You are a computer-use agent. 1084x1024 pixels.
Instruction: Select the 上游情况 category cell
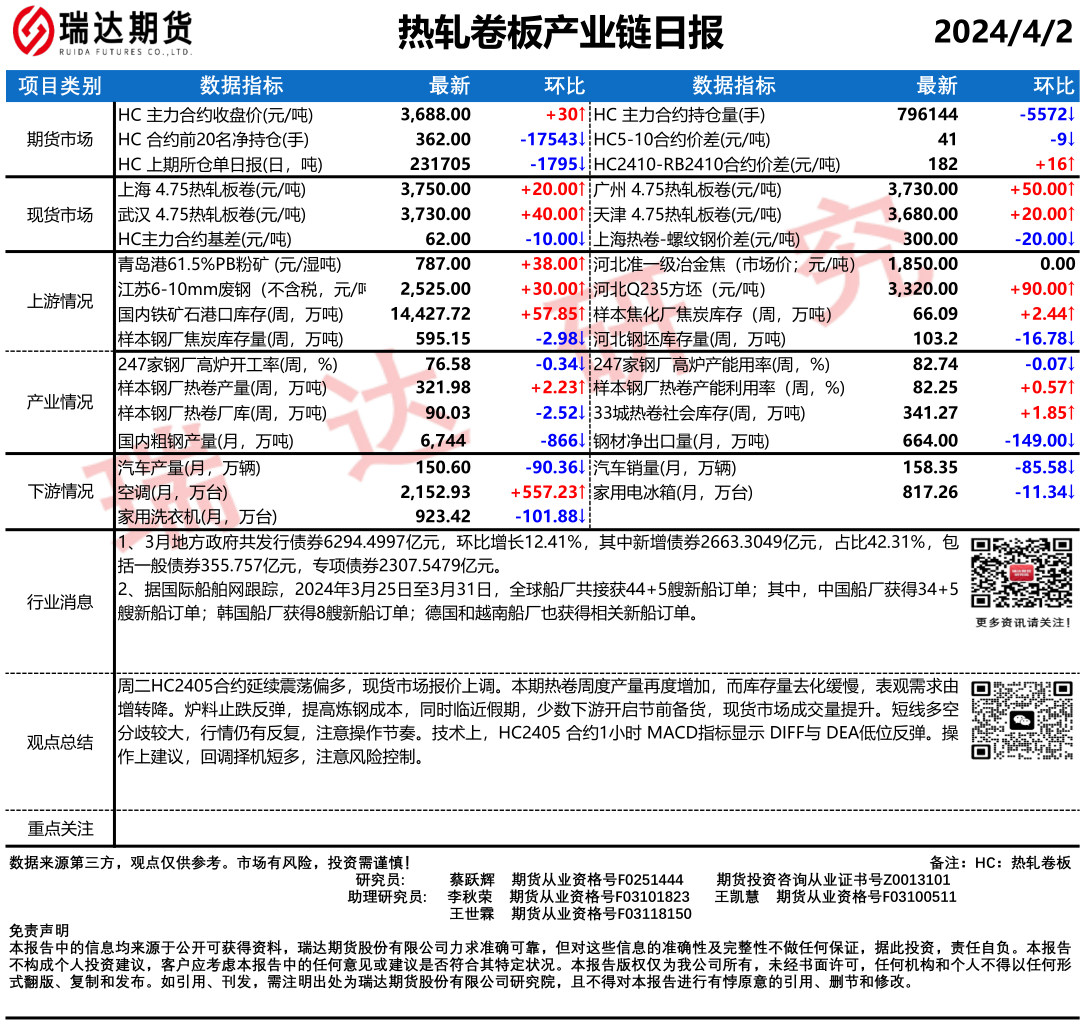(x=59, y=302)
